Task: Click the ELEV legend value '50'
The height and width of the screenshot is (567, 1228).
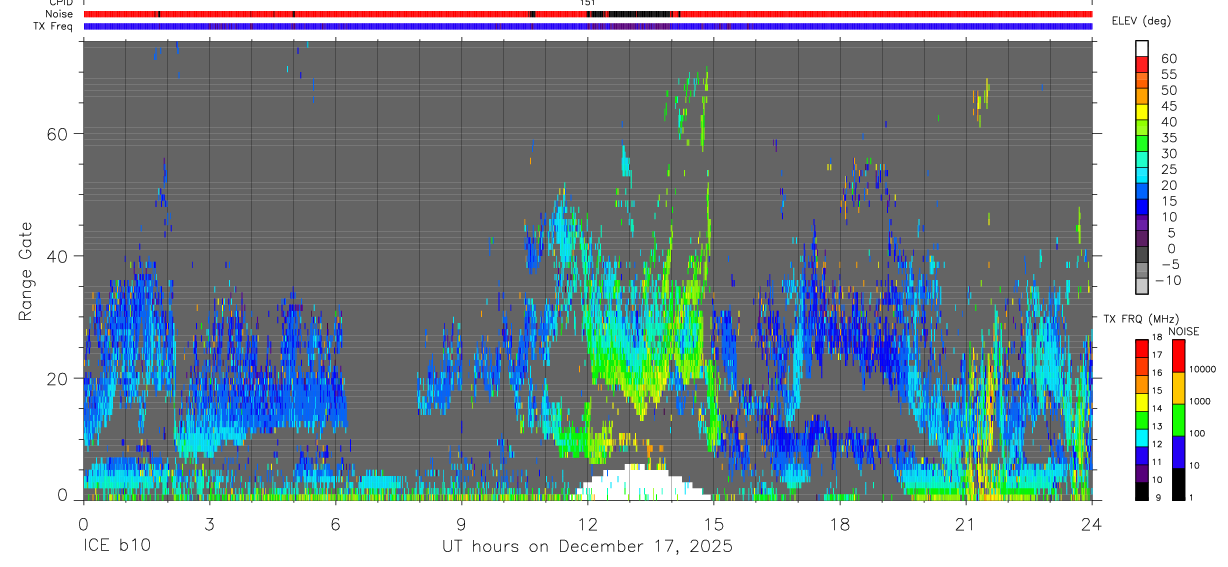Action: (1169, 91)
